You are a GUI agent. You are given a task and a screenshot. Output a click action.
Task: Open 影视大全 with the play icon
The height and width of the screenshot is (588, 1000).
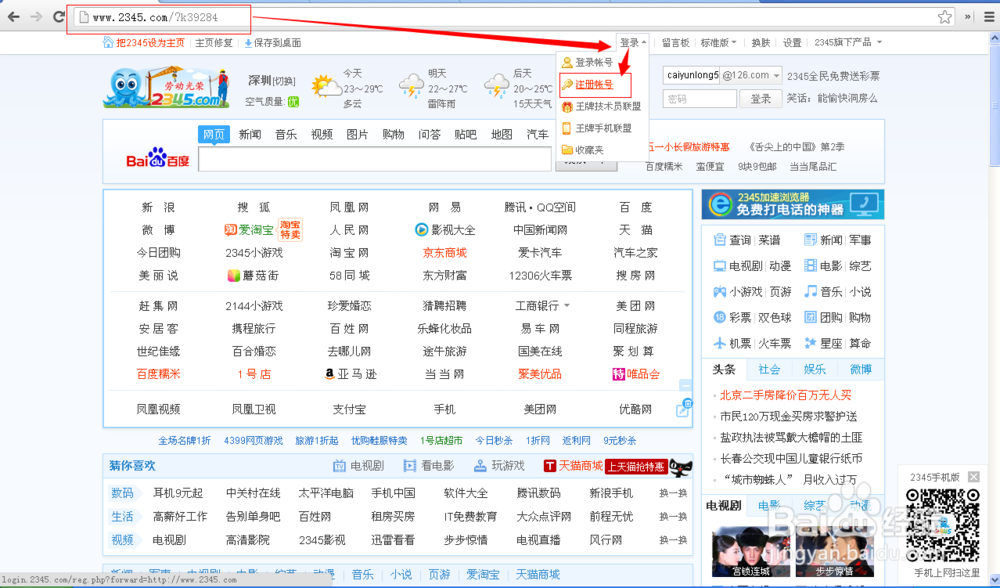[x=445, y=230]
